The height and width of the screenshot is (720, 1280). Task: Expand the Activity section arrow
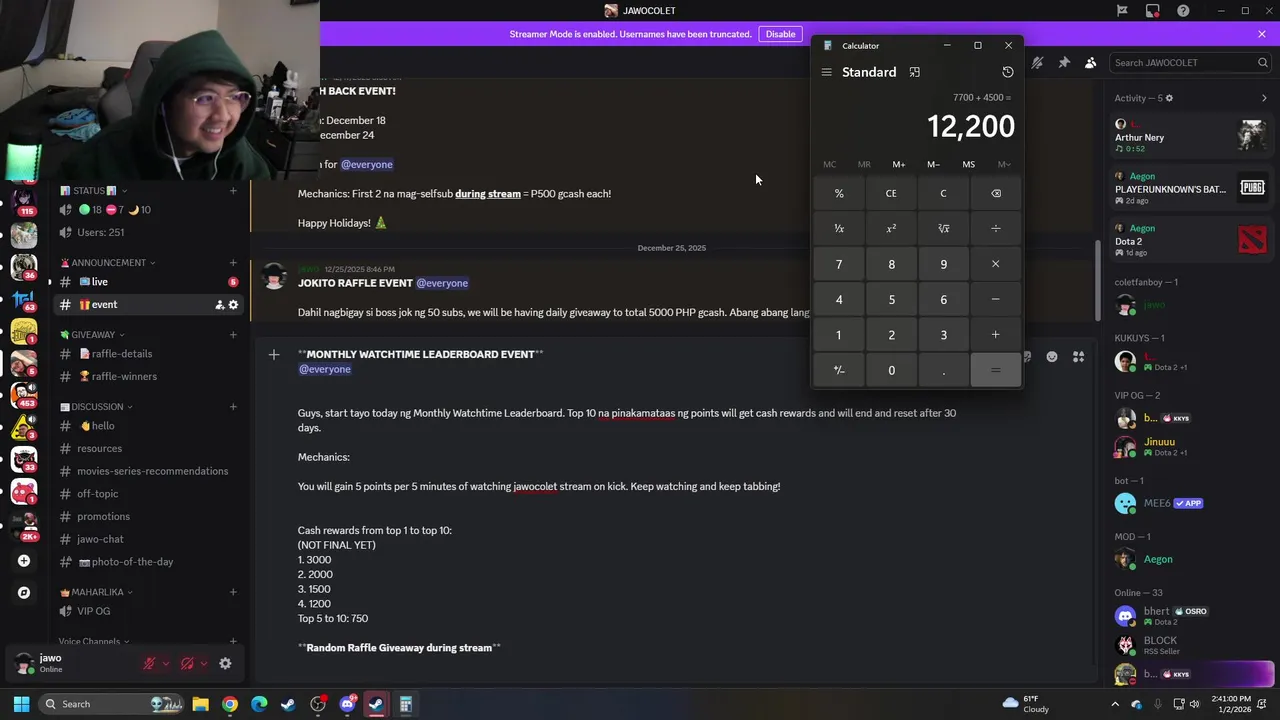point(1264,98)
